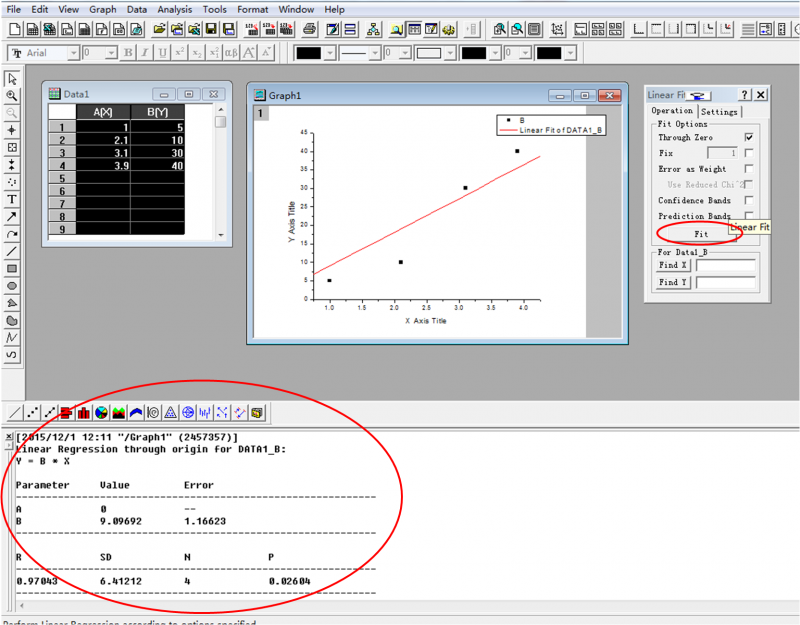The image size is (800, 625).
Task: Open the Analysis menu
Action: coord(174,9)
